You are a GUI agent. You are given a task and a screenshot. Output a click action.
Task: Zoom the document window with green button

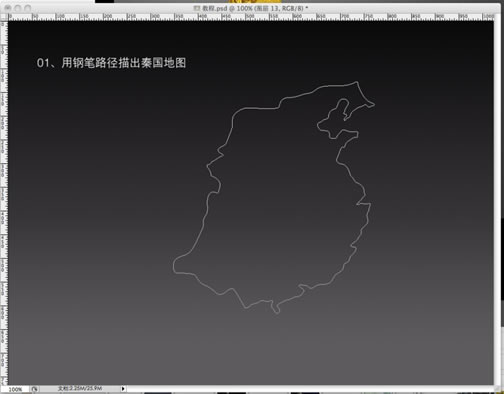tap(28, 8)
